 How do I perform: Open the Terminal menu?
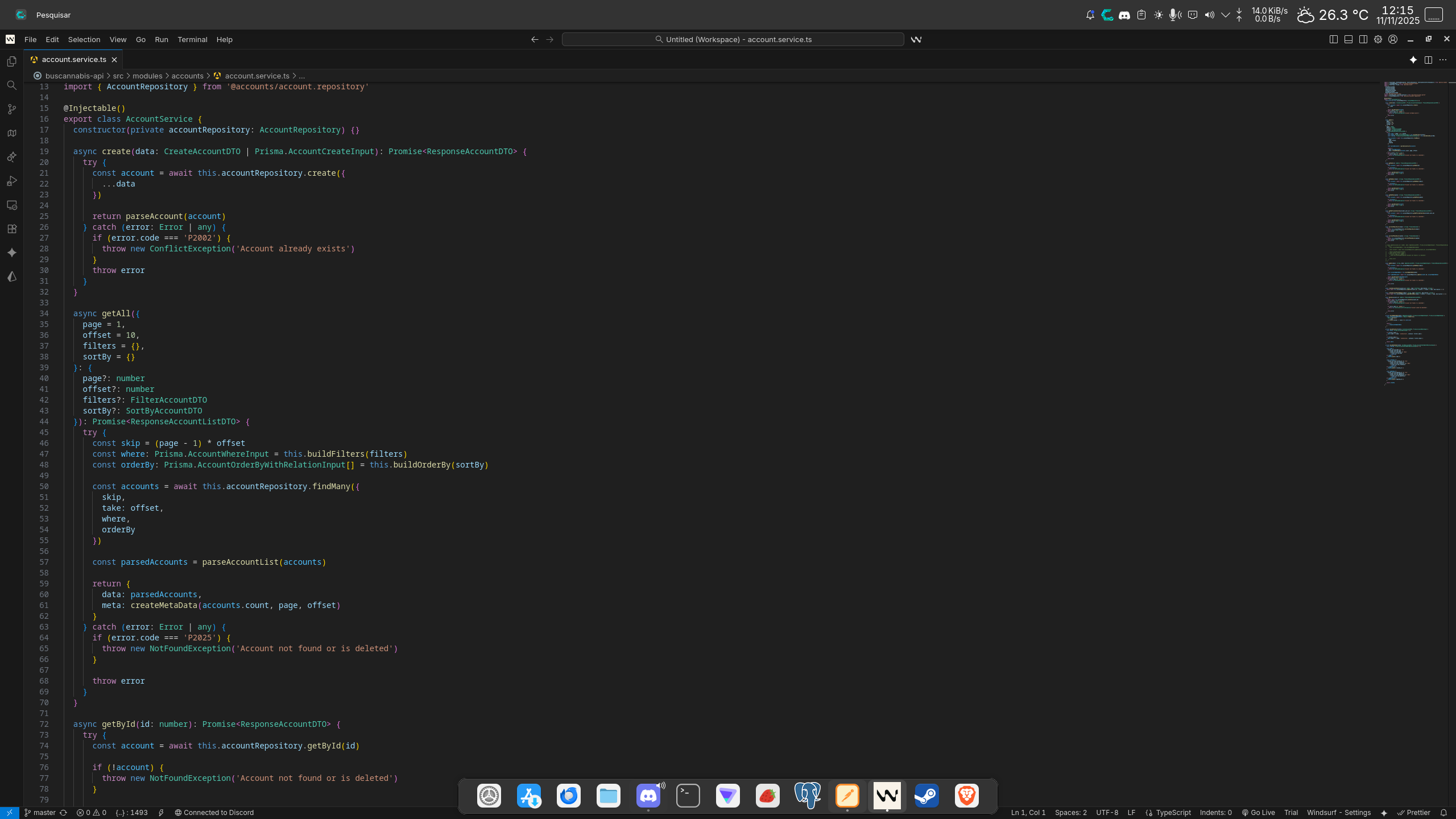pyautogui.click(x=192, y=39)
